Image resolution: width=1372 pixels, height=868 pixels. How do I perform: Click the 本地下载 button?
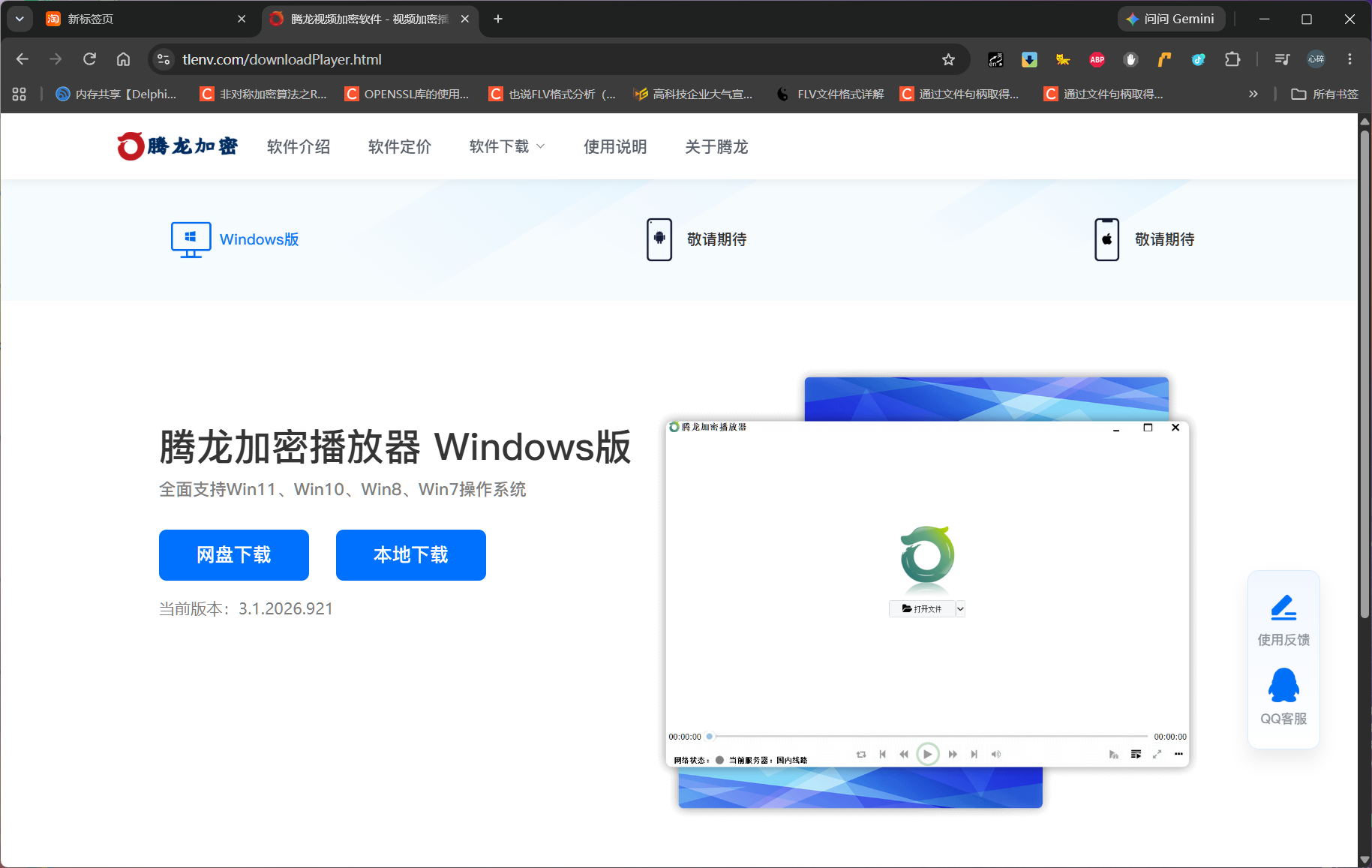pos(411,554)
